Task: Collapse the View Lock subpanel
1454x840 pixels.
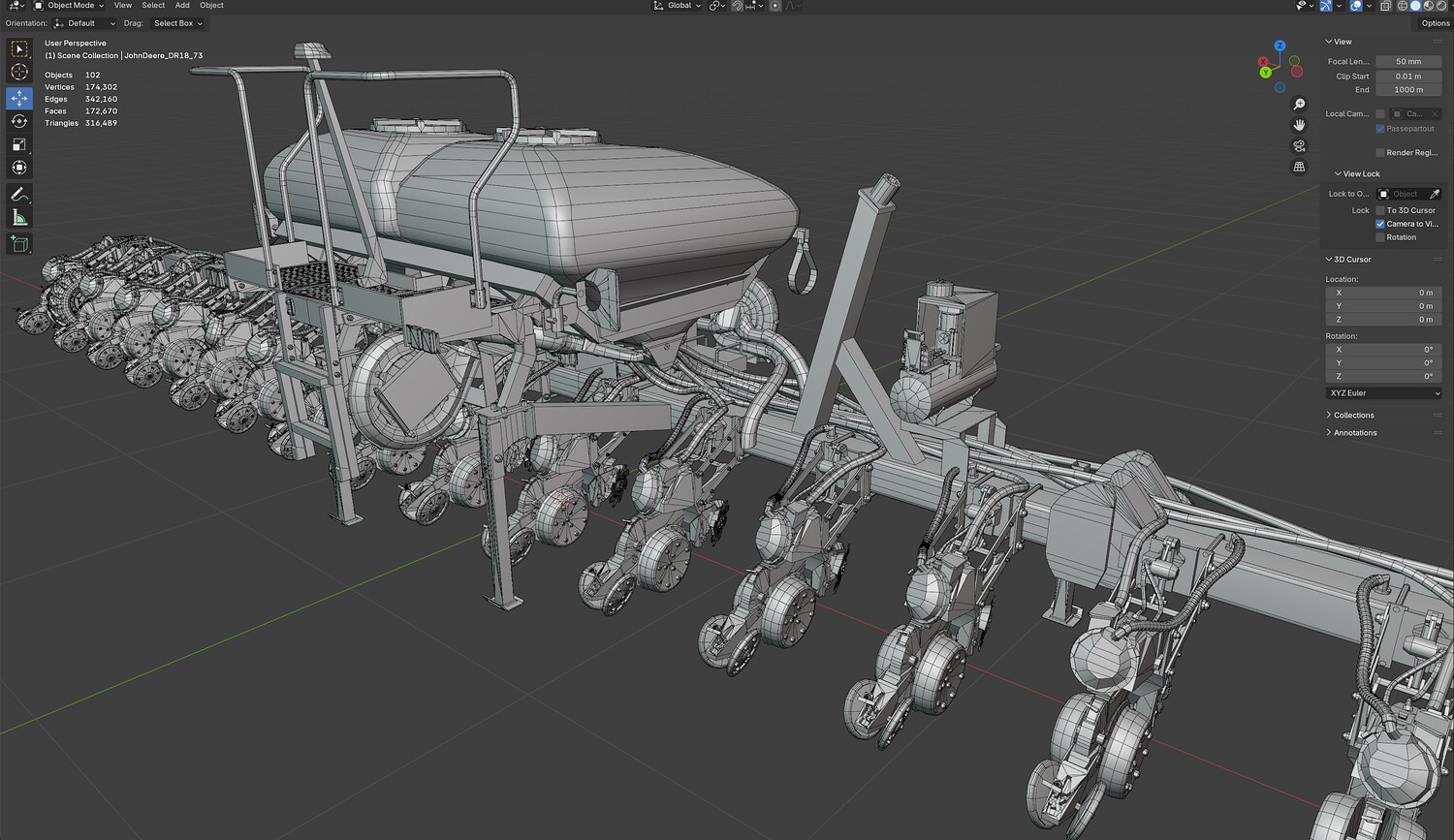Action: coord(1357,174)
